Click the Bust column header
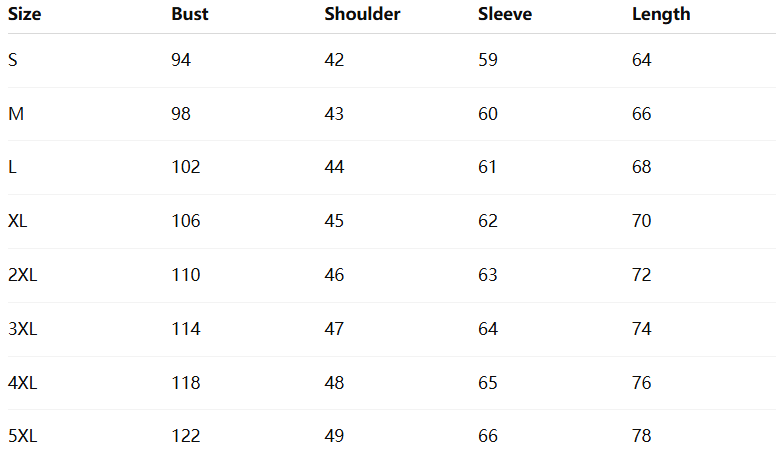Image resolution: width=779 pixels, height=459 pixels. click(x=190, y=14)
